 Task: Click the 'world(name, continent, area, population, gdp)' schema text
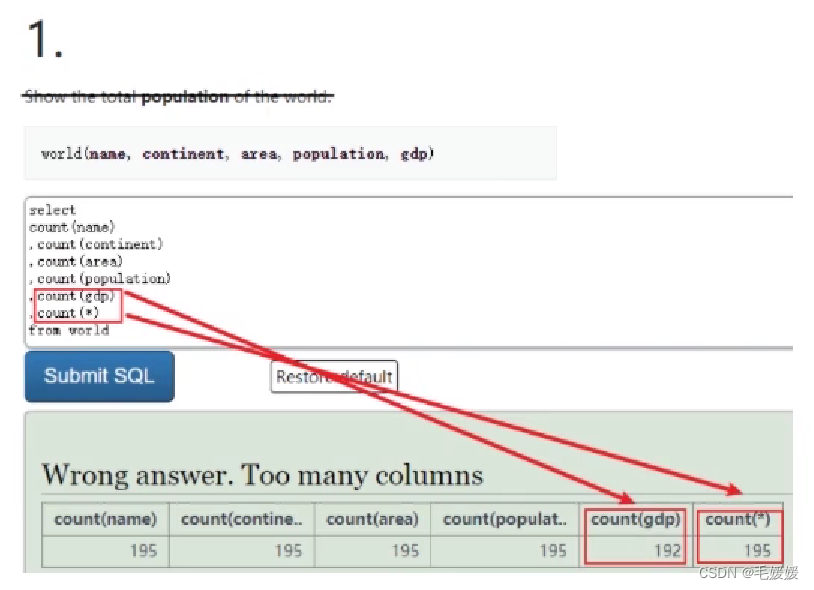pos(237,154)
